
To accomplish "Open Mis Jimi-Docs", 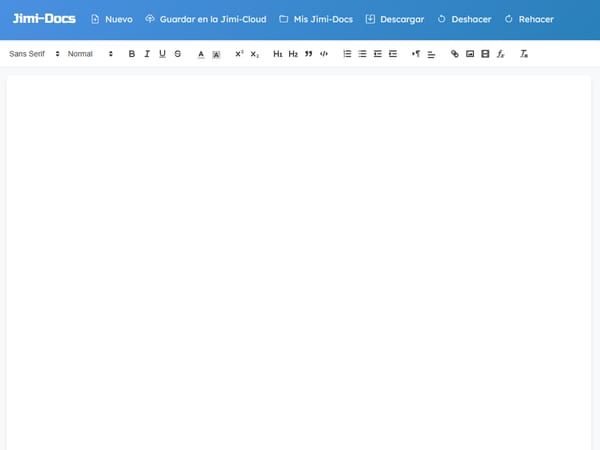I will point(316,19).
